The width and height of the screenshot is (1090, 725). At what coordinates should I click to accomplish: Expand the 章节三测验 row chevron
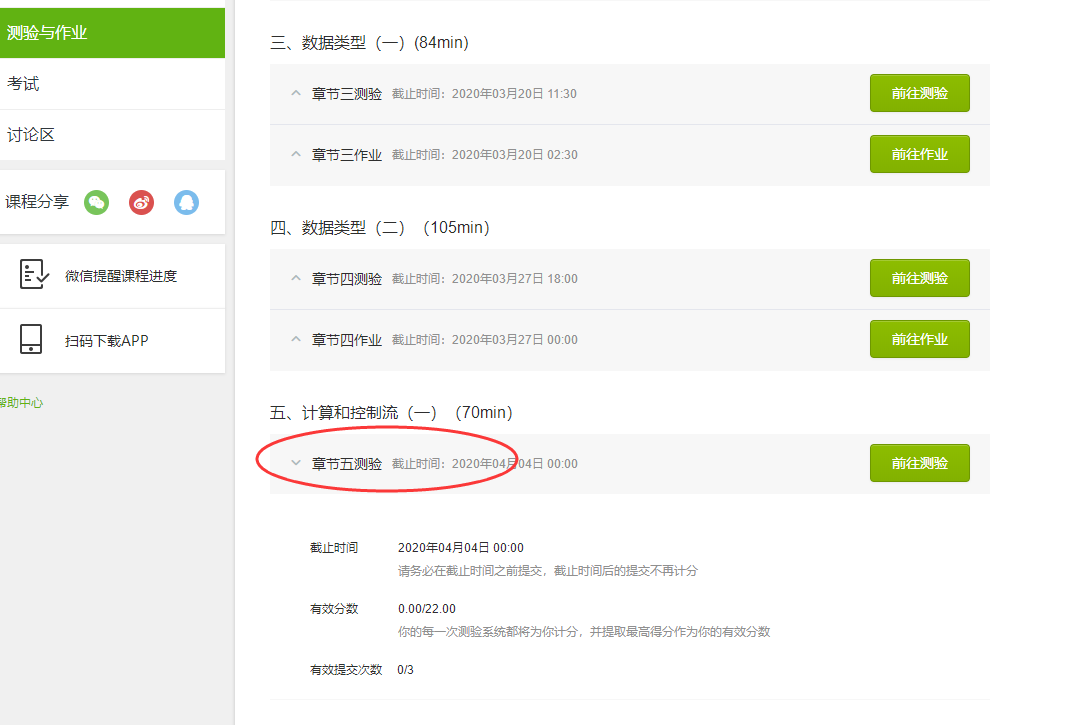tap(295, 94)
